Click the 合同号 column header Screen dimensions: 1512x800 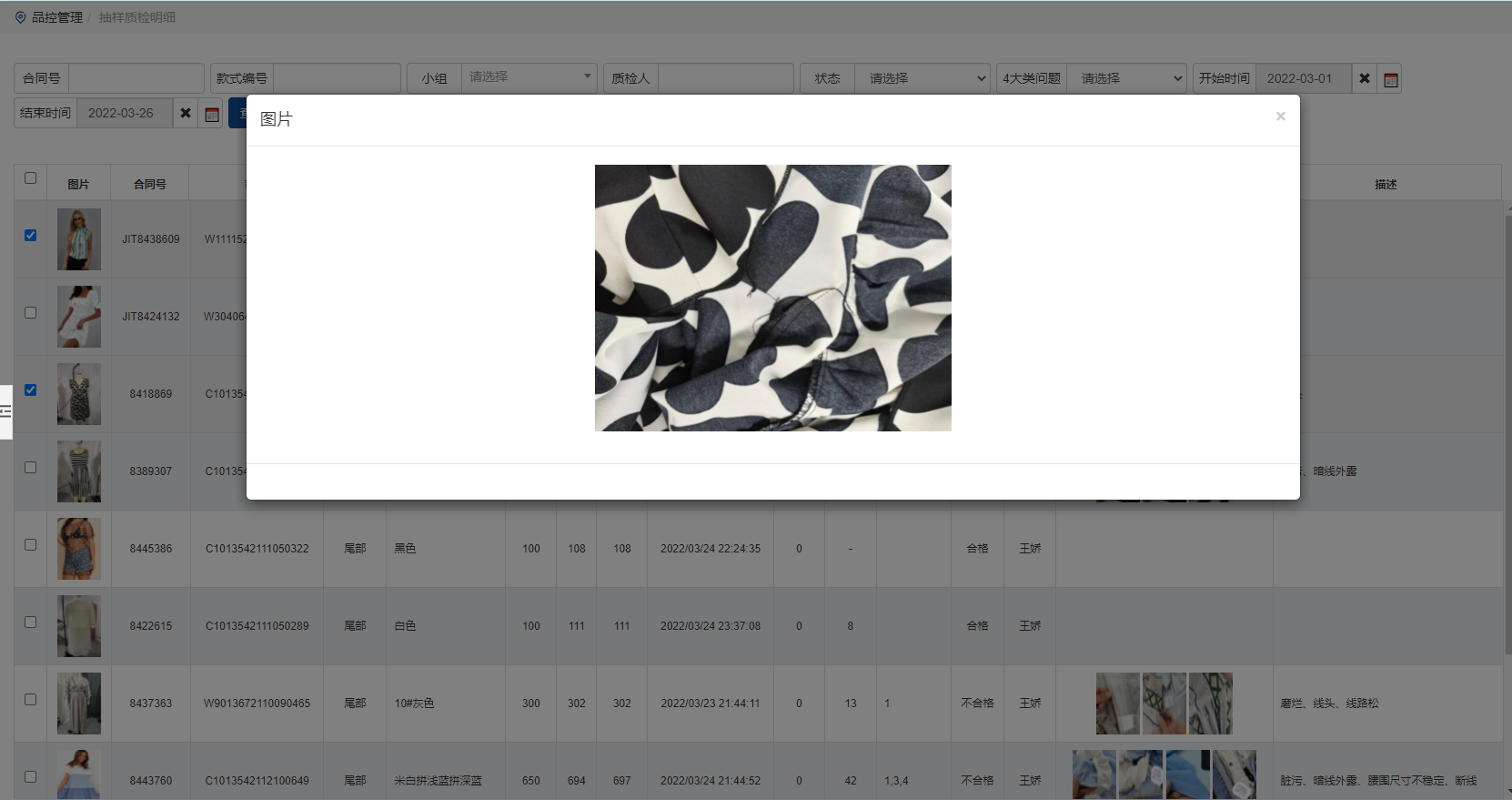pos(150,184)
